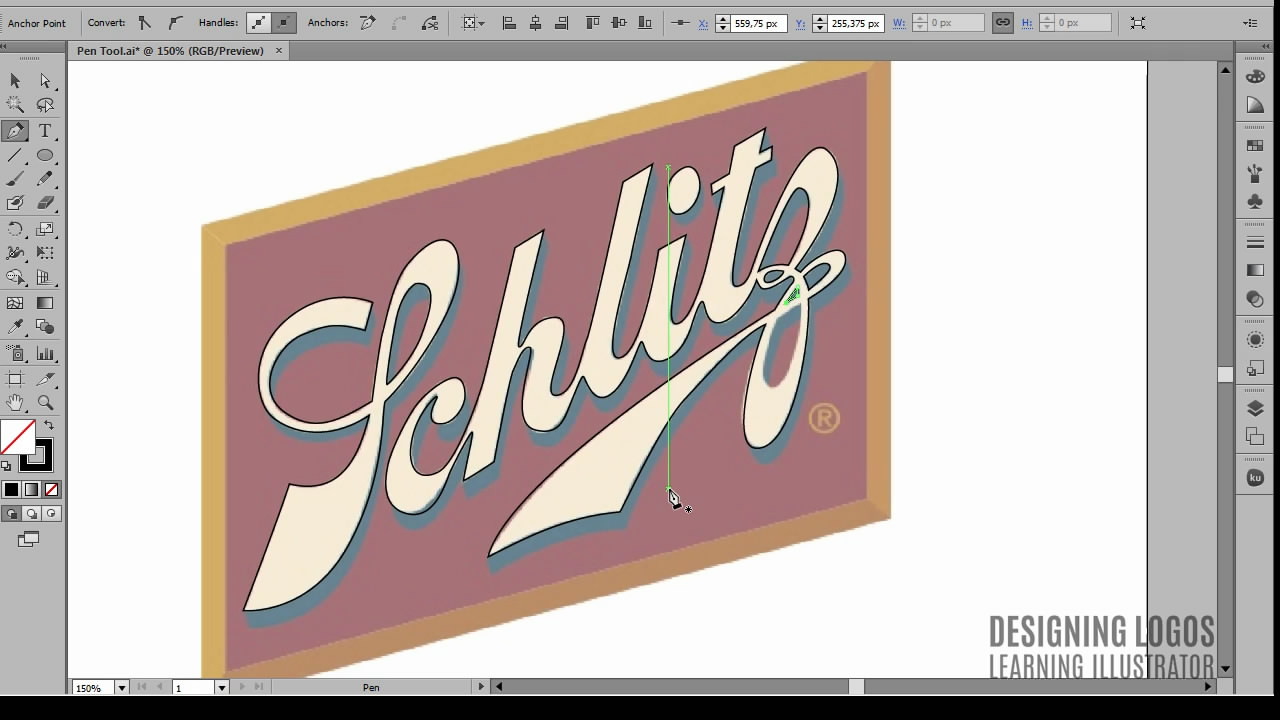The image size is (1280, 720).
Task: Select the Direct Selection tool (white arrow)
Action: (x=45, y=81)
